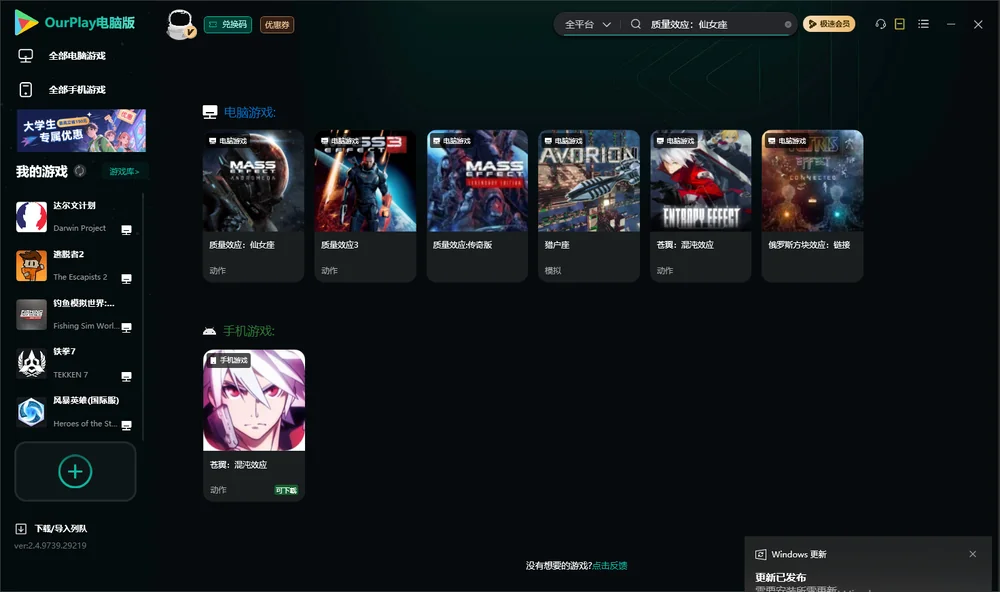Open the 优惠券 coupon button

click(277, 24)
